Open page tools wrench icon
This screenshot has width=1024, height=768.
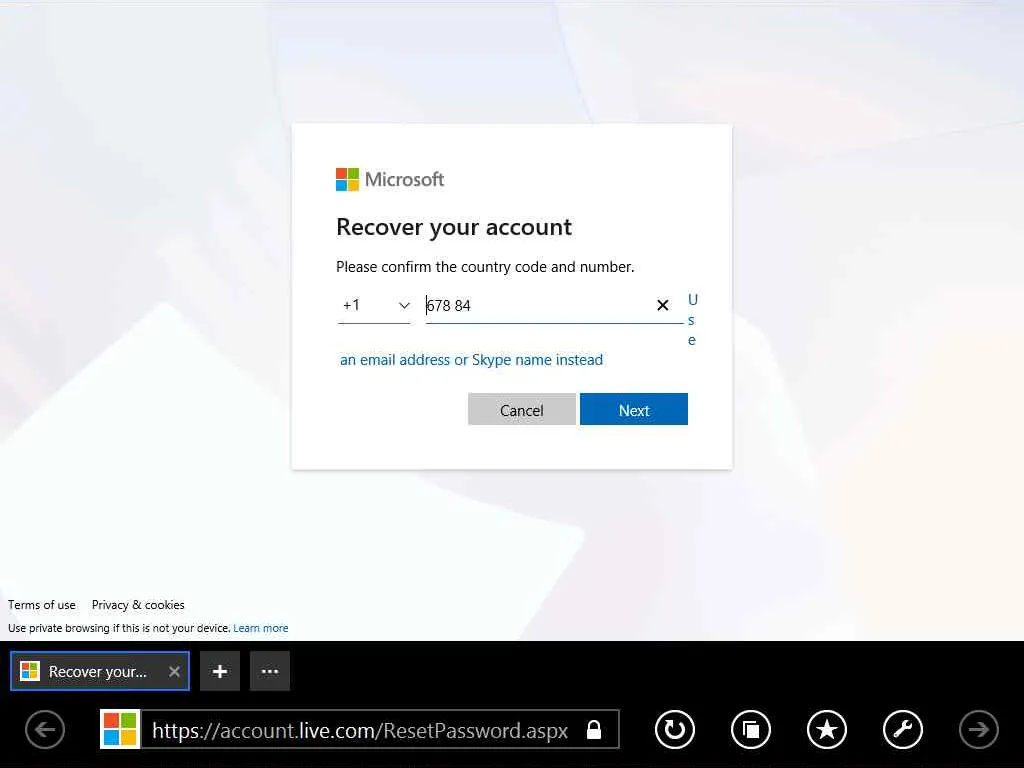coord(903,729)
